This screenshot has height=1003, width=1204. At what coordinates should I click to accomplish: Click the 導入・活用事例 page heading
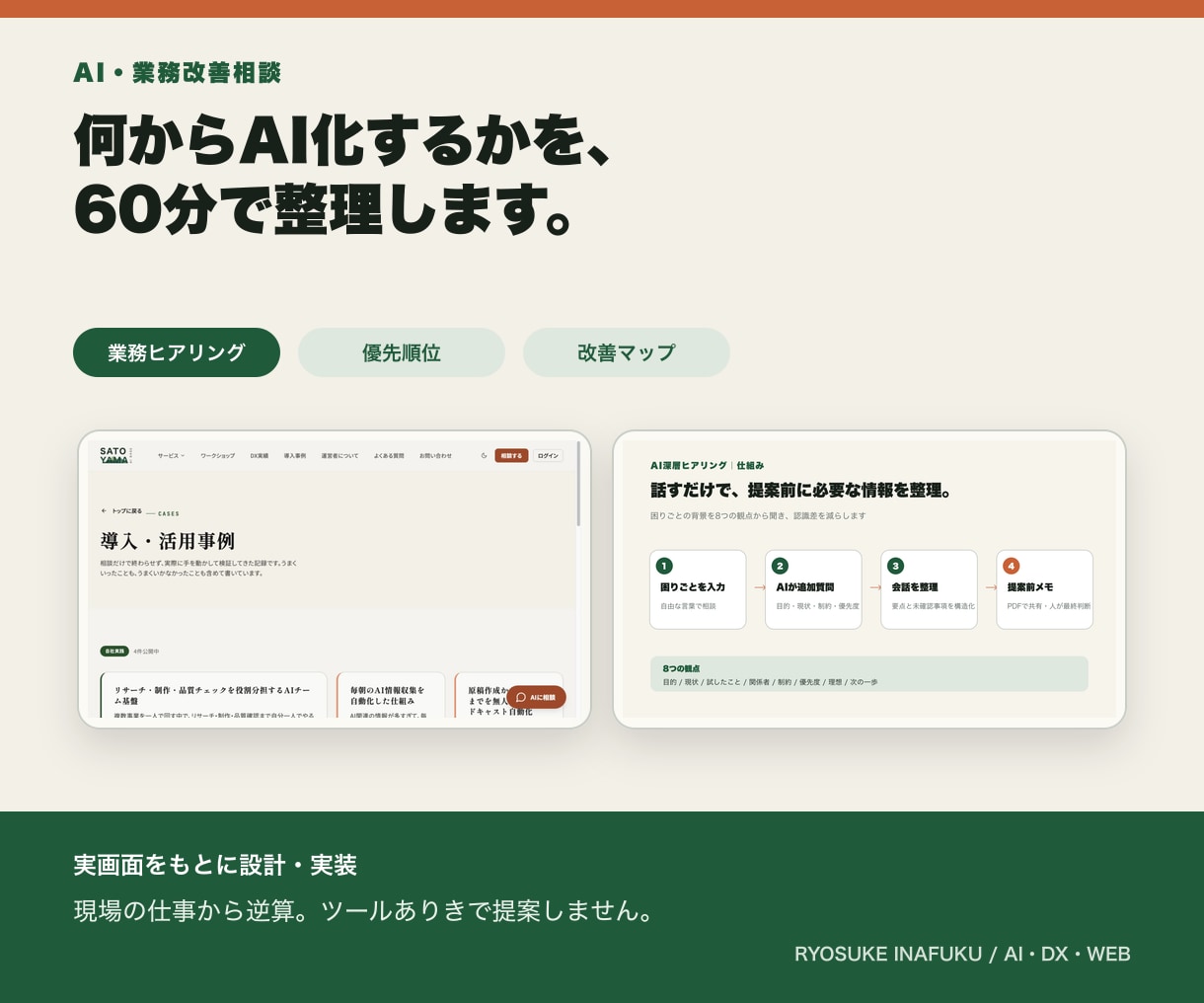pyautogui.click(x=167, y=541)
